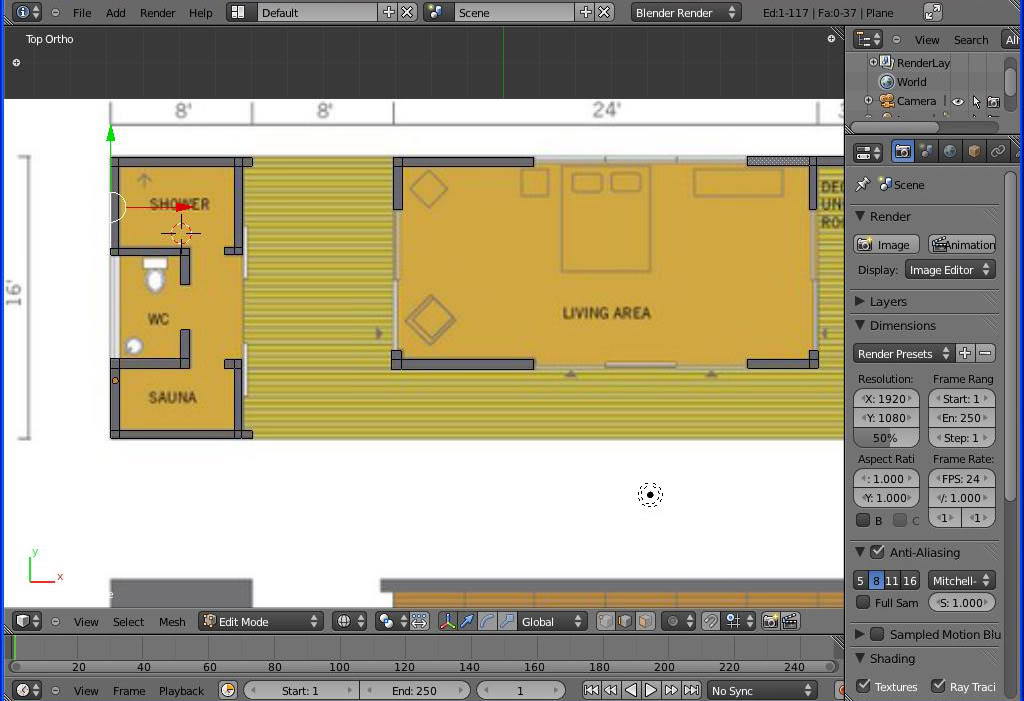Select 16 anti-aliasing samples
The image size is (1024, 701).
(910, 580)
